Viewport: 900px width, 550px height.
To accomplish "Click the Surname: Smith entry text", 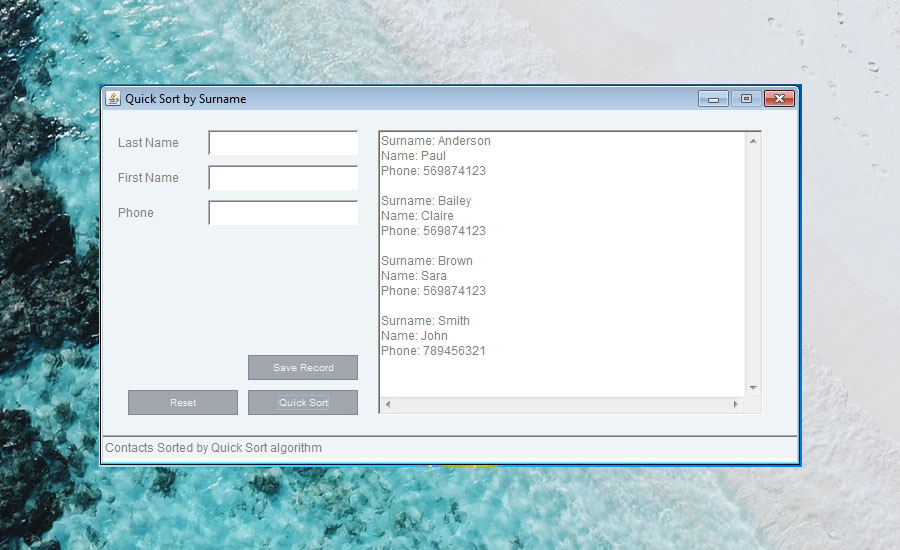I will coord(425,321).
